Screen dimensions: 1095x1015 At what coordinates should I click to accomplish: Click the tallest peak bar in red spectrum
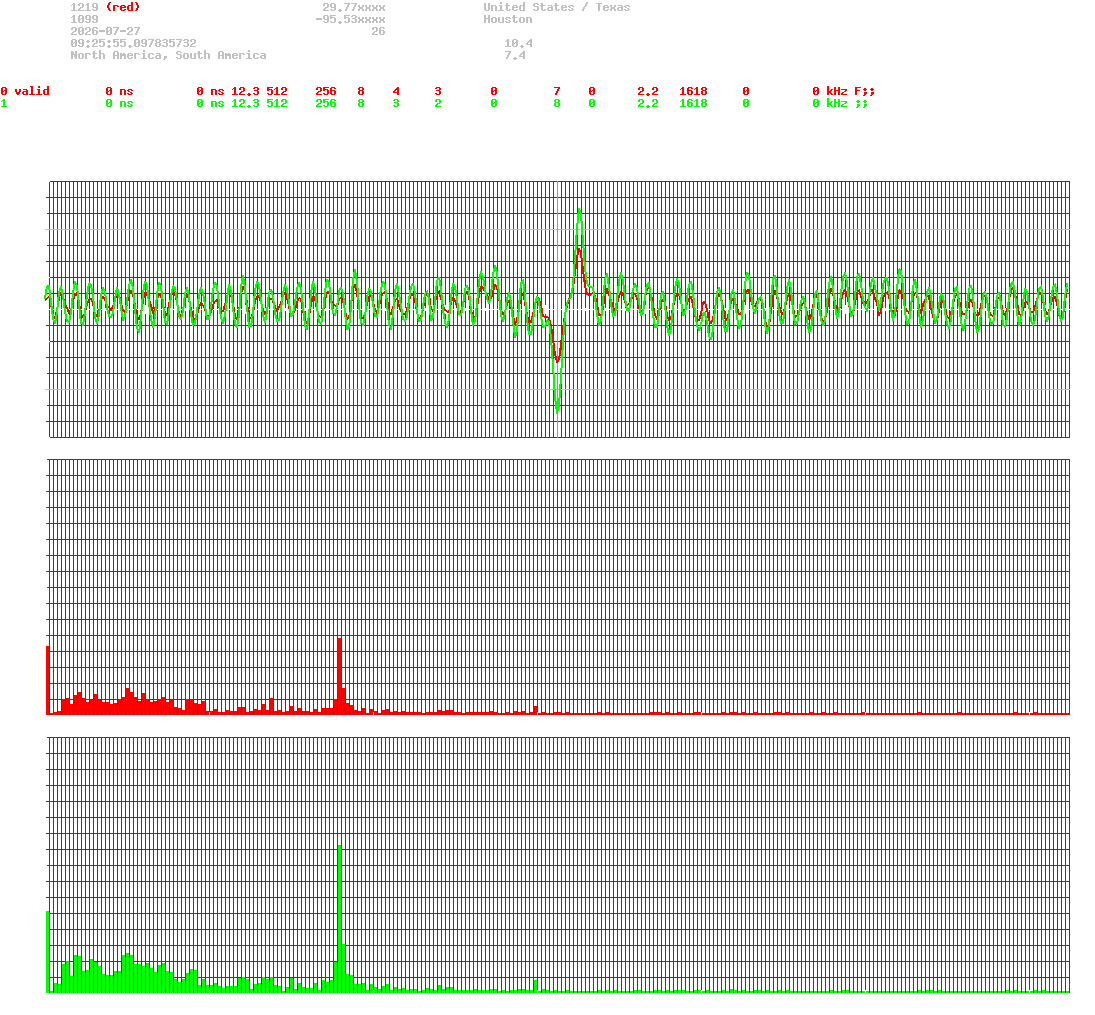[x=339, y=676]
